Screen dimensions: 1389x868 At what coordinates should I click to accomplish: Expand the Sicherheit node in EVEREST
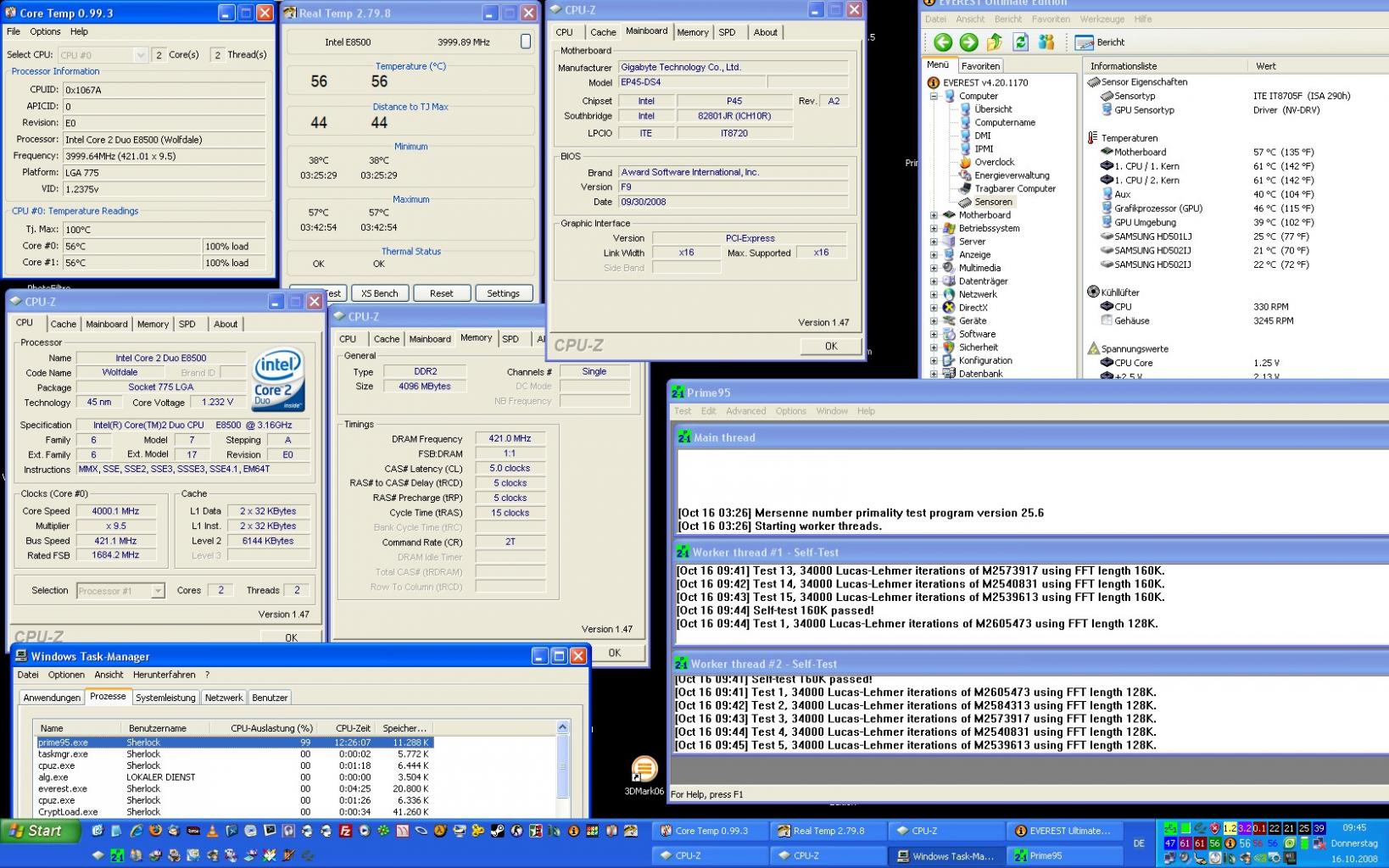click(x=934, y=348)
